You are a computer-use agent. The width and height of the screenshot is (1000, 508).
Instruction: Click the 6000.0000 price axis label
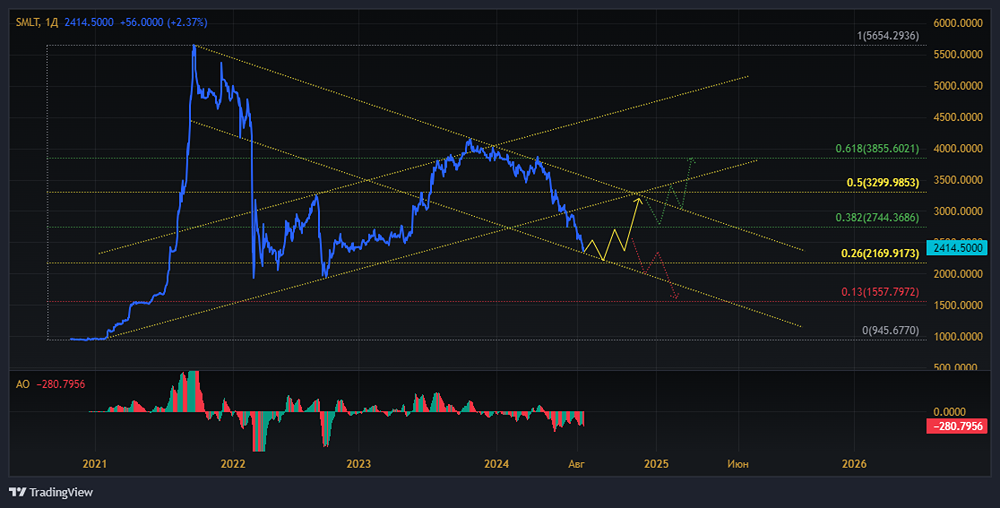coord(959,23)
